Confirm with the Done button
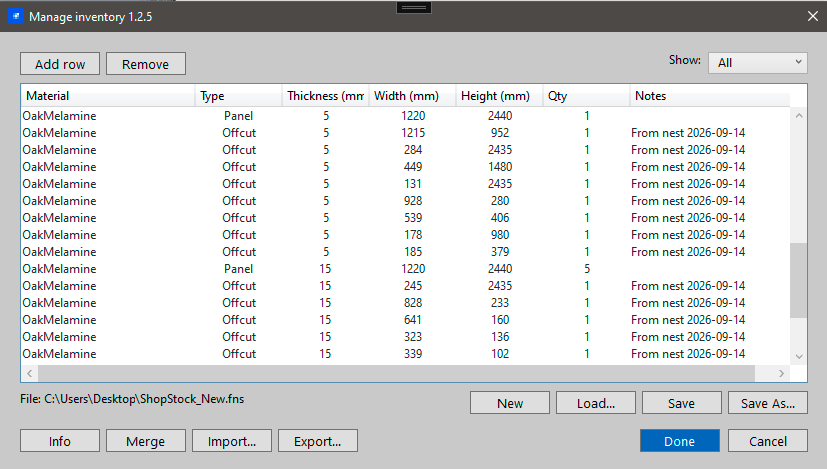Screen dimensions: 827x469 (x=679, y=441)
